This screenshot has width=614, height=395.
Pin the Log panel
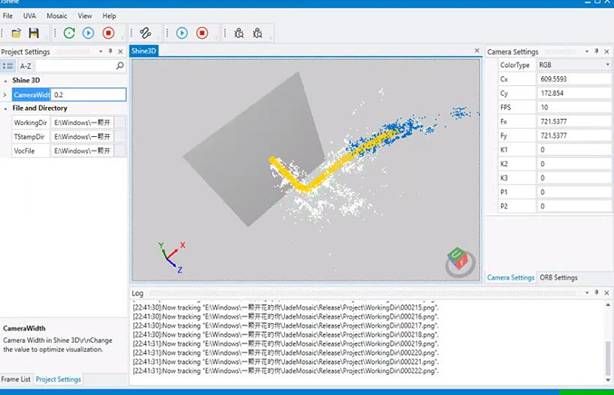[596, 292]
